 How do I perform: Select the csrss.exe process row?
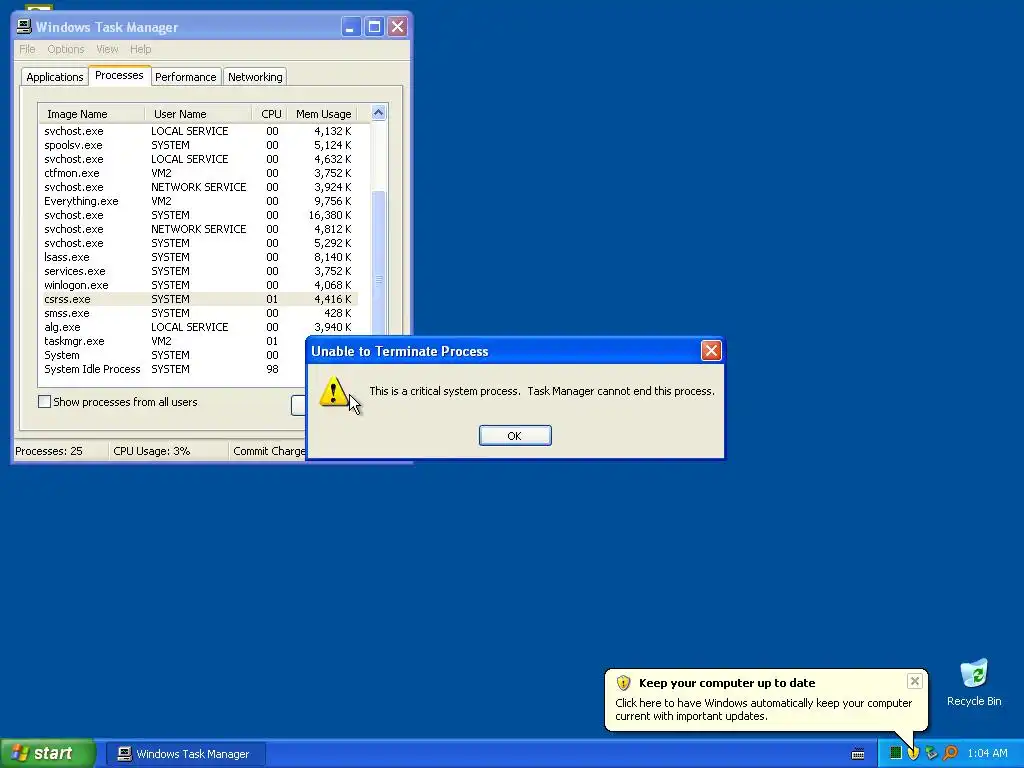click(x=198, y=299)
